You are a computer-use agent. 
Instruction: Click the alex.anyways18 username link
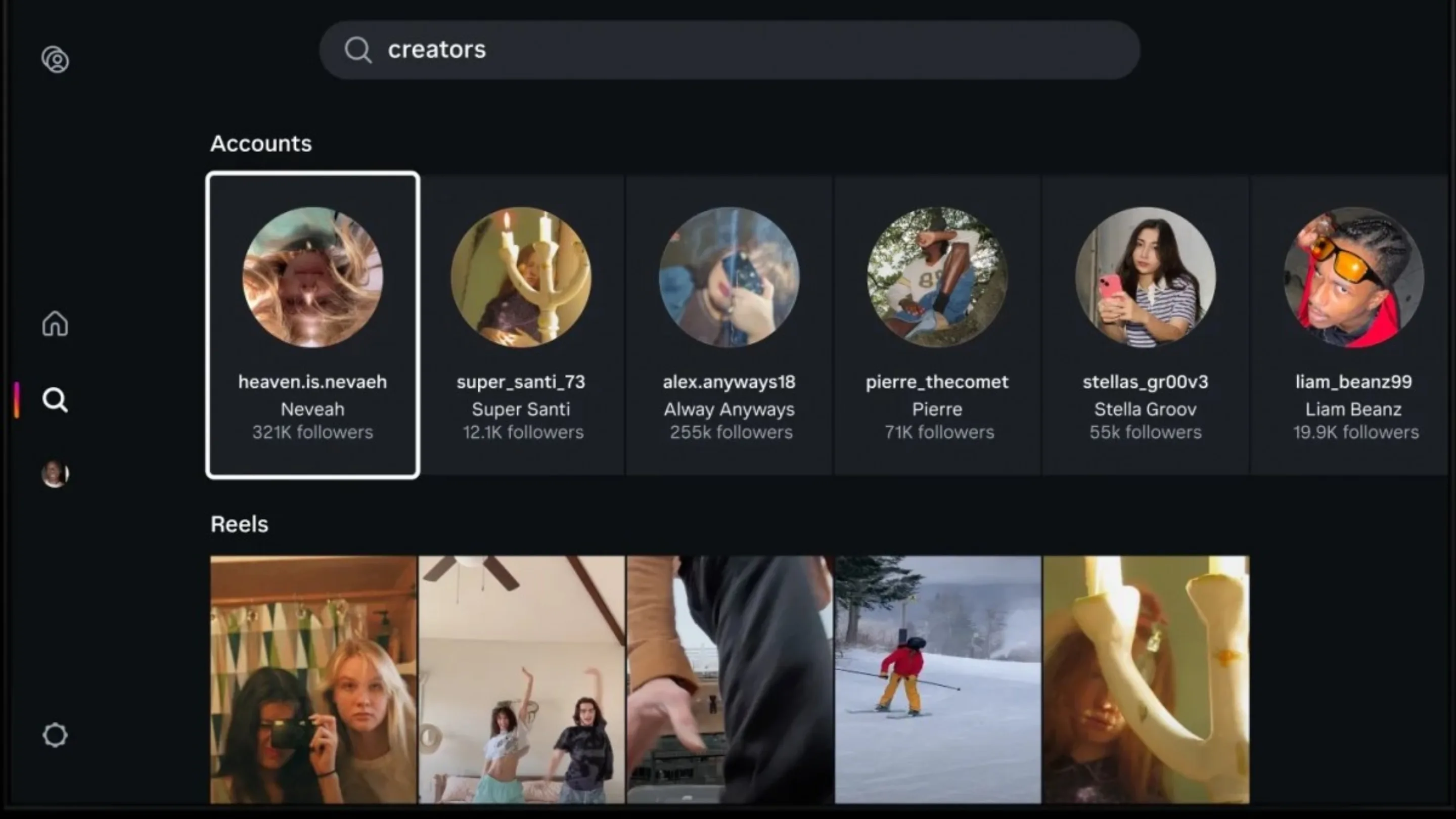click(x=729, y=382)
